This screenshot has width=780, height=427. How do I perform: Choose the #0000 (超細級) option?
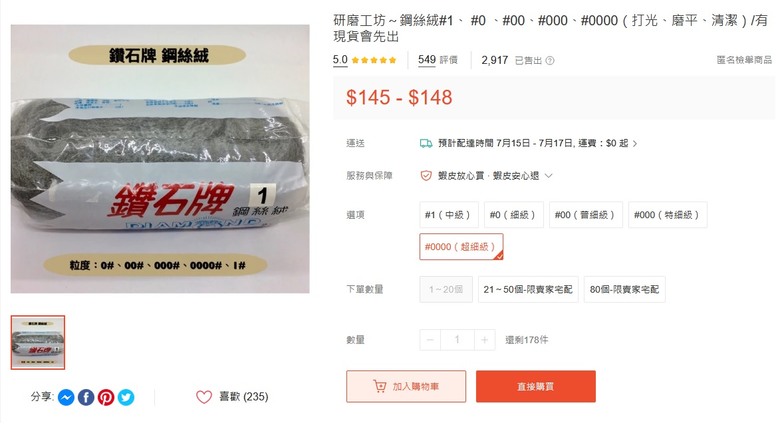461,247
